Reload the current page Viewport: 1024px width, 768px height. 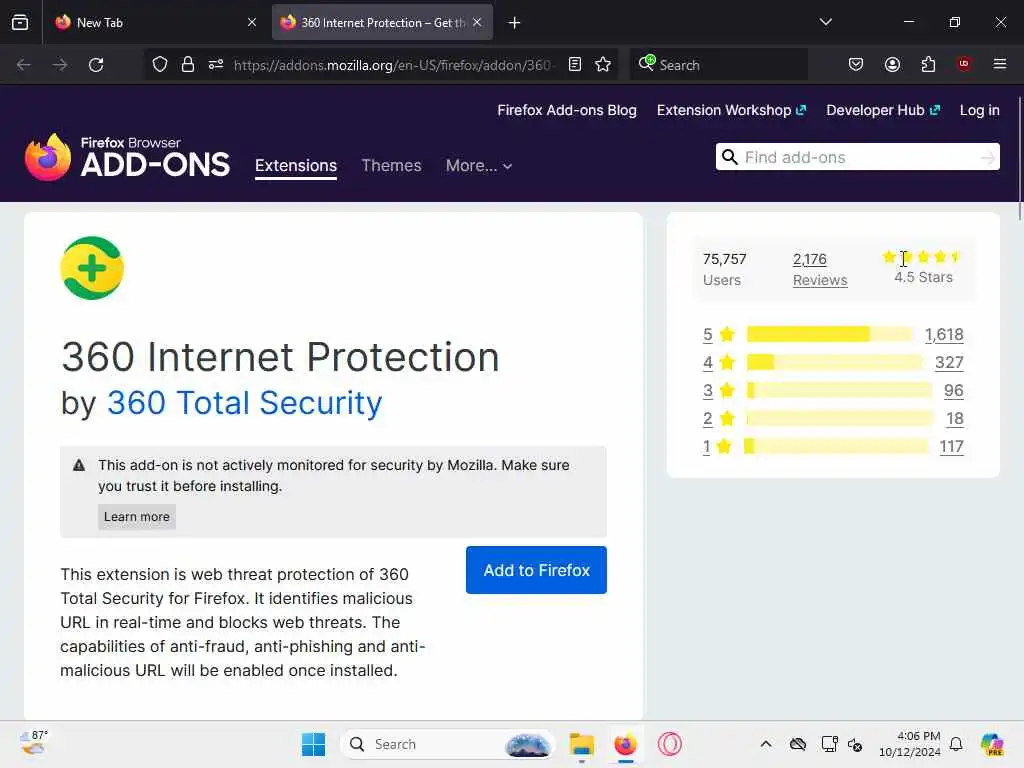pyautogui.click(x=96, y=65)
